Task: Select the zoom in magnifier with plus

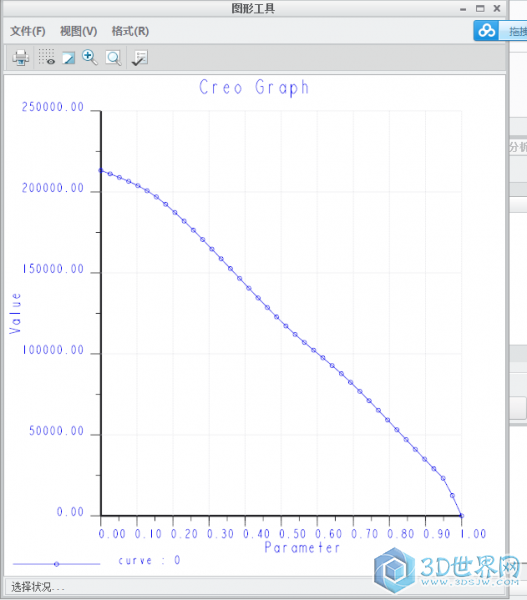Action: pos(90,57)
